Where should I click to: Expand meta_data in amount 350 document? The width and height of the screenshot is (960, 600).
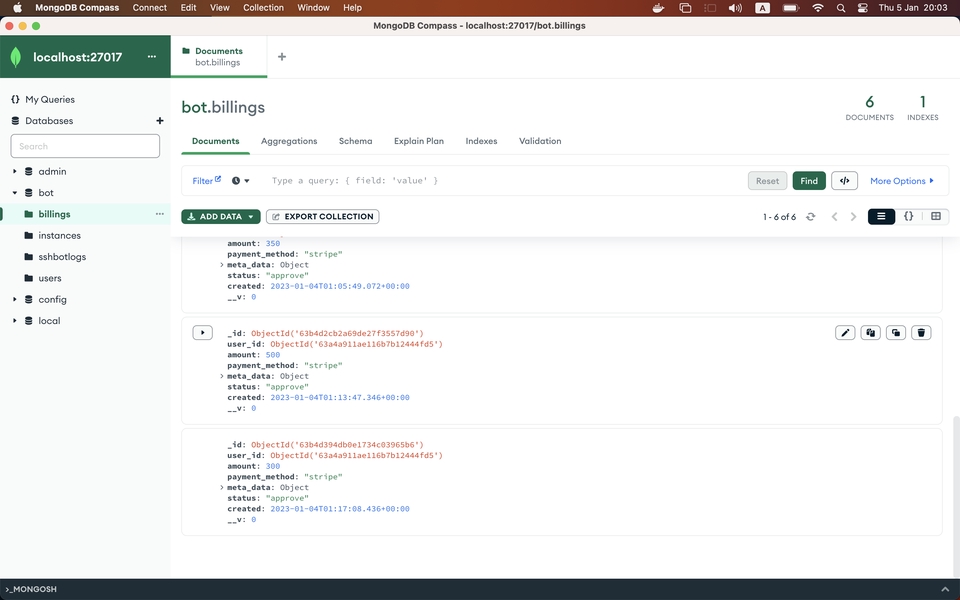[x=222, y=264]
